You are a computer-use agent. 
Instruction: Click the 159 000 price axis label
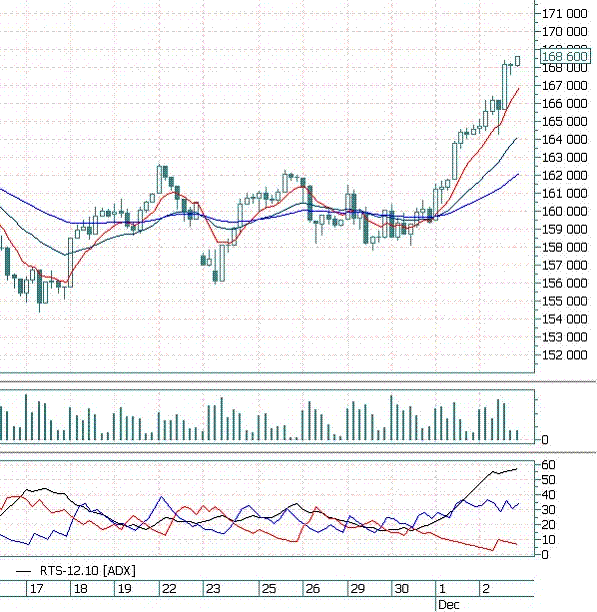point(565,229)
